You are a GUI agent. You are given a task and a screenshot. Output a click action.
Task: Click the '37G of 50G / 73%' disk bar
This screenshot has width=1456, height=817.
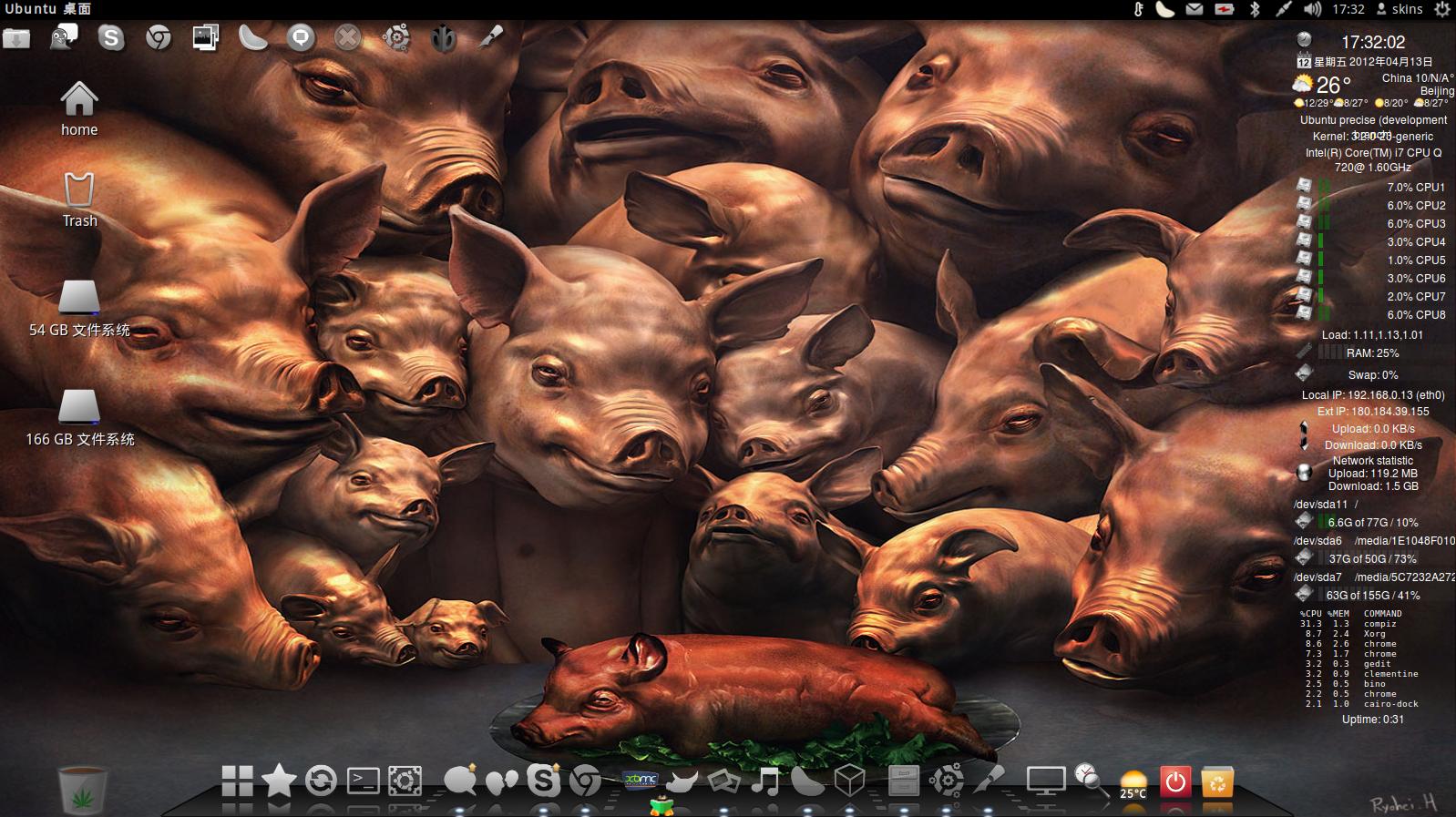1373,559
